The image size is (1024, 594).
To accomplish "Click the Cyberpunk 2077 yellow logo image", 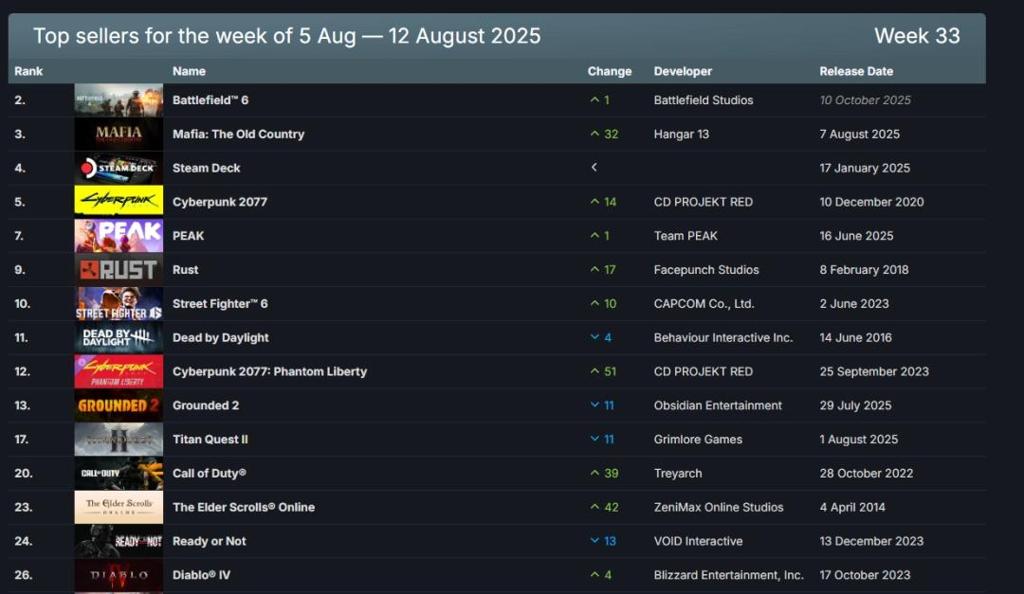I will pyautogui.click(x=118, y=202).
